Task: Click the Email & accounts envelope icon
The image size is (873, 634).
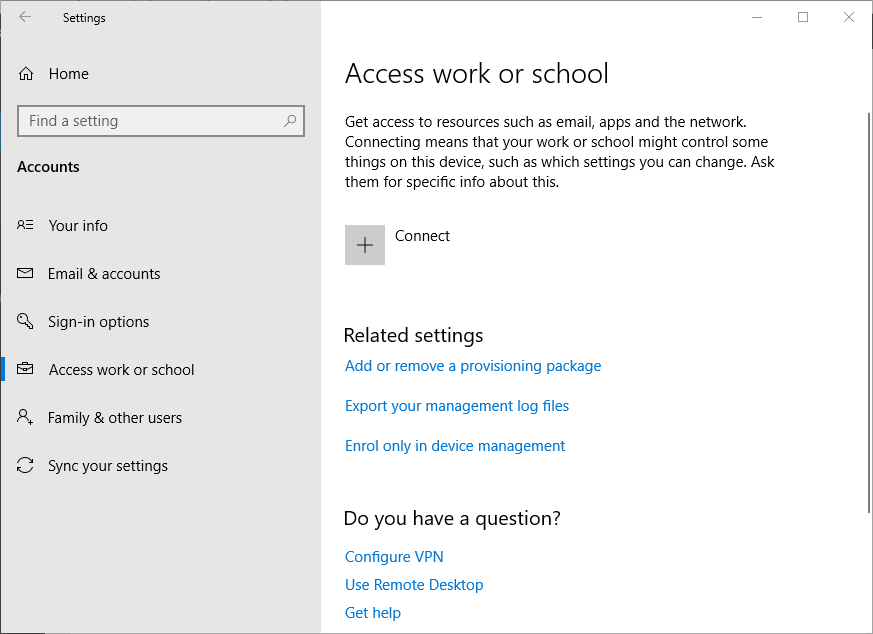Action: click(x=25, y=273)
